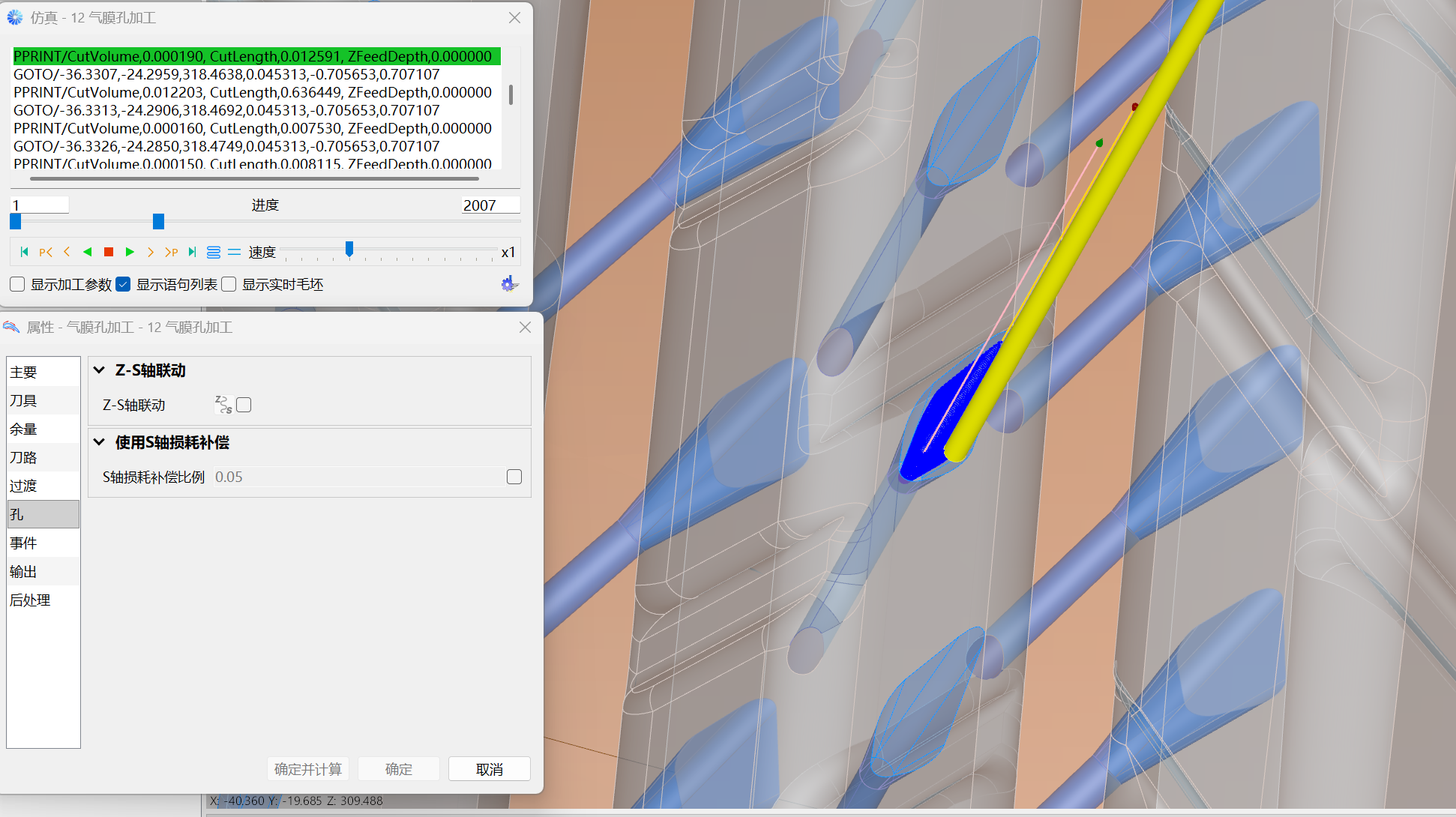Click the speed slider handle
Viewport: 1456px width, 817px height.
click(x=349, y=250)
